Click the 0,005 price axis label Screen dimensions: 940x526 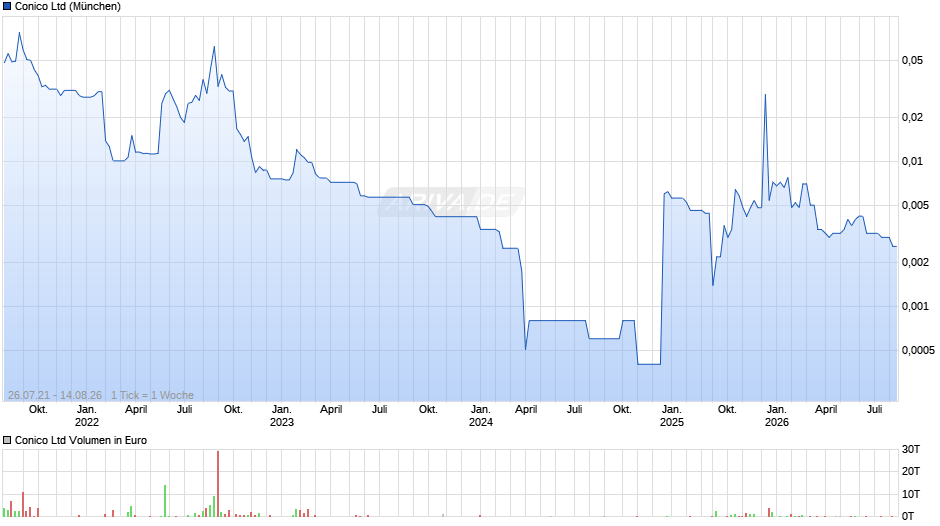click(915, 205)
